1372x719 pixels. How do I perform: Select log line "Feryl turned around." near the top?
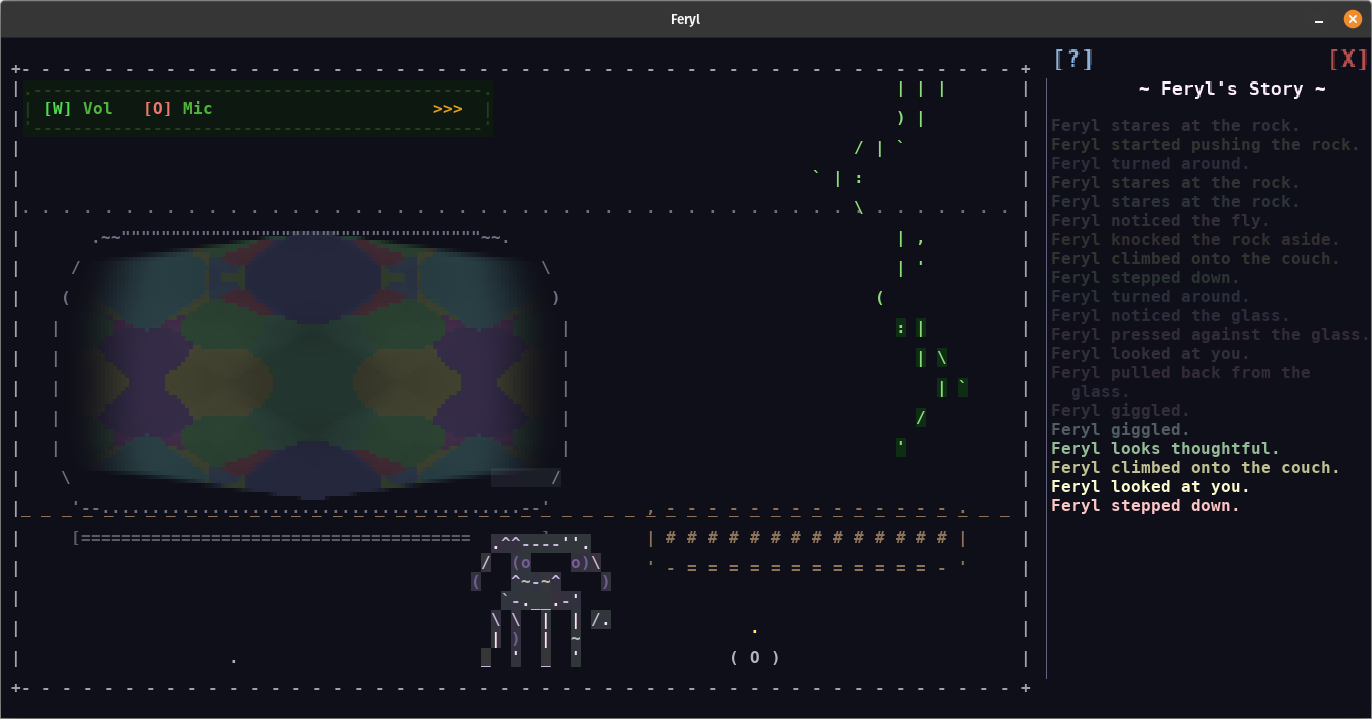[1150, 164]
